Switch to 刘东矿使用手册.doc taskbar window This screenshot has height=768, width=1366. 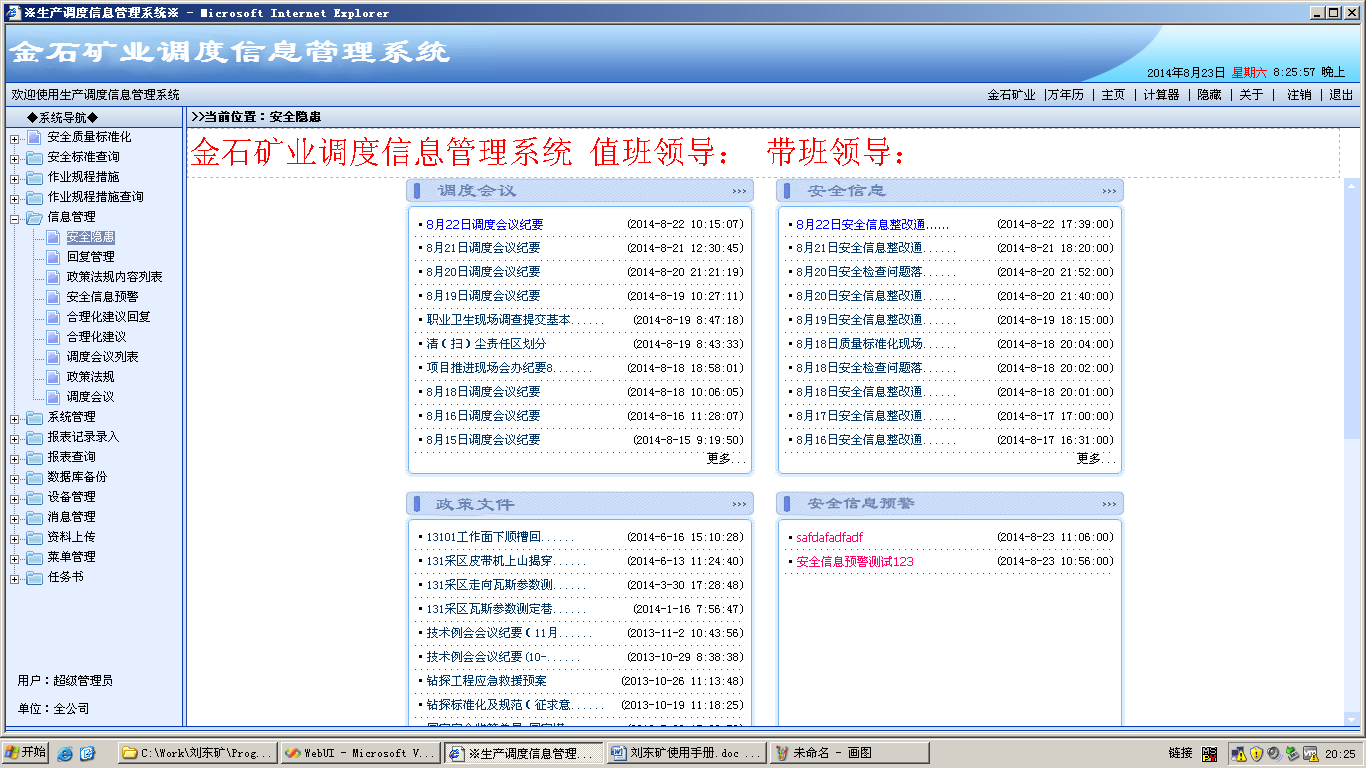pos(686,753)
